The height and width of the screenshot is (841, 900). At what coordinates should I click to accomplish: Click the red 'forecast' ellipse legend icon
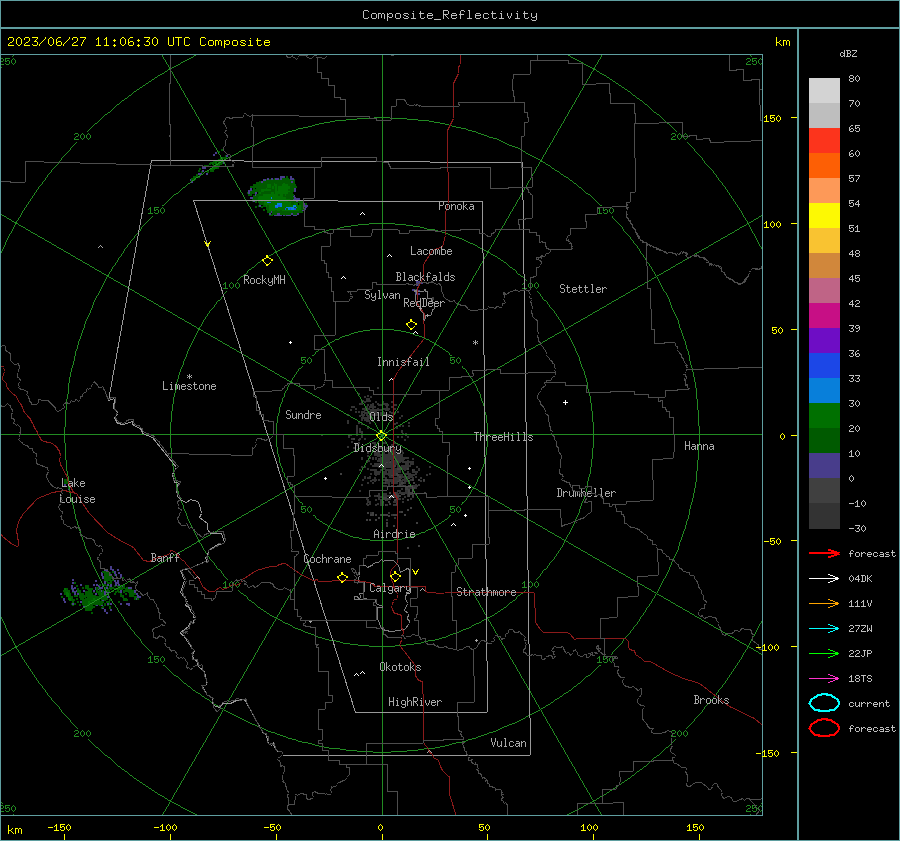824,728
